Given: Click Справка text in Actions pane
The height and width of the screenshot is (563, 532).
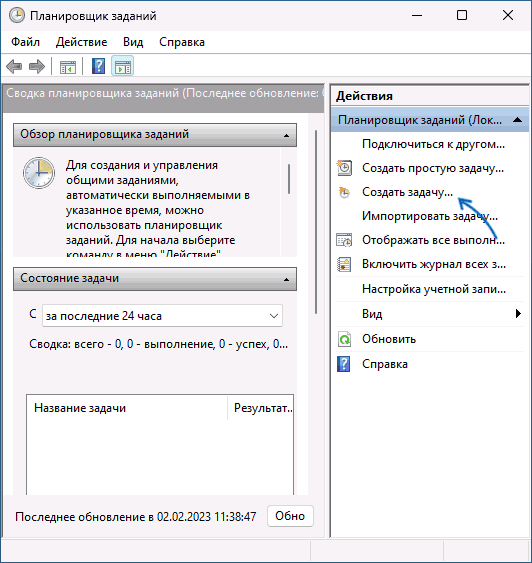Looking at the screenshot, I should point(385,364).
